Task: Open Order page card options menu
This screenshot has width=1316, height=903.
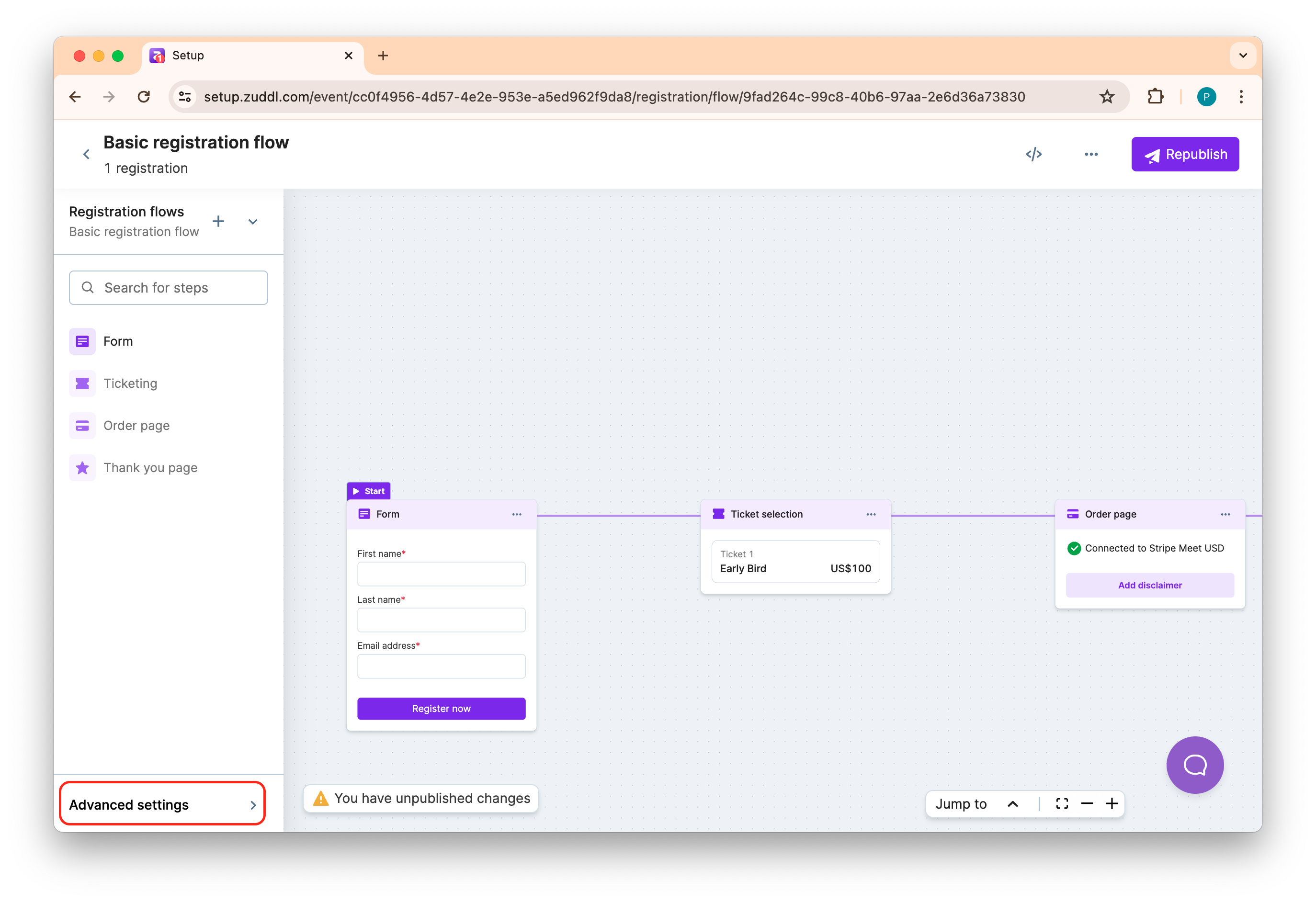Action: [1225, 514]
